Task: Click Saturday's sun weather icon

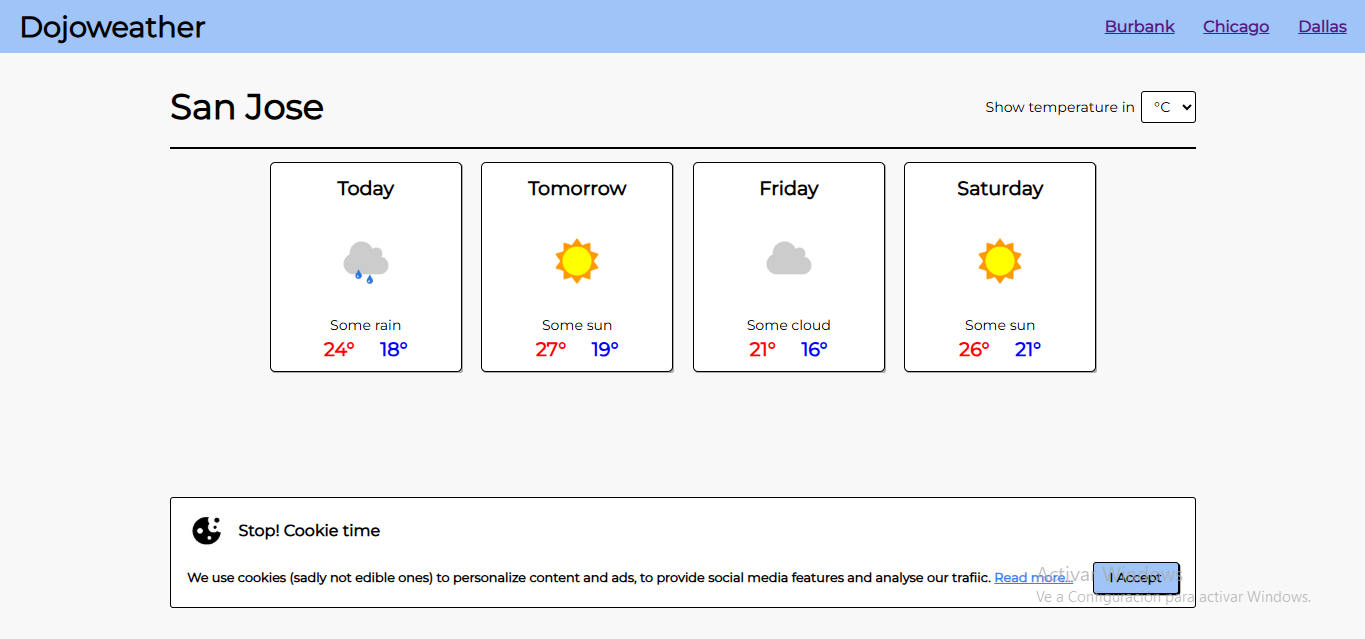Action: [999, 261]
